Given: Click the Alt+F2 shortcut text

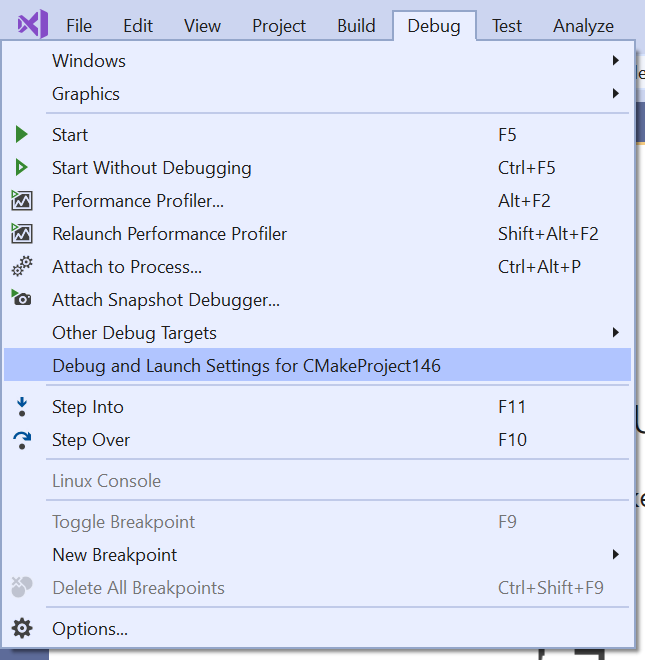Looking at the screenshot, I should pos(524,200).
